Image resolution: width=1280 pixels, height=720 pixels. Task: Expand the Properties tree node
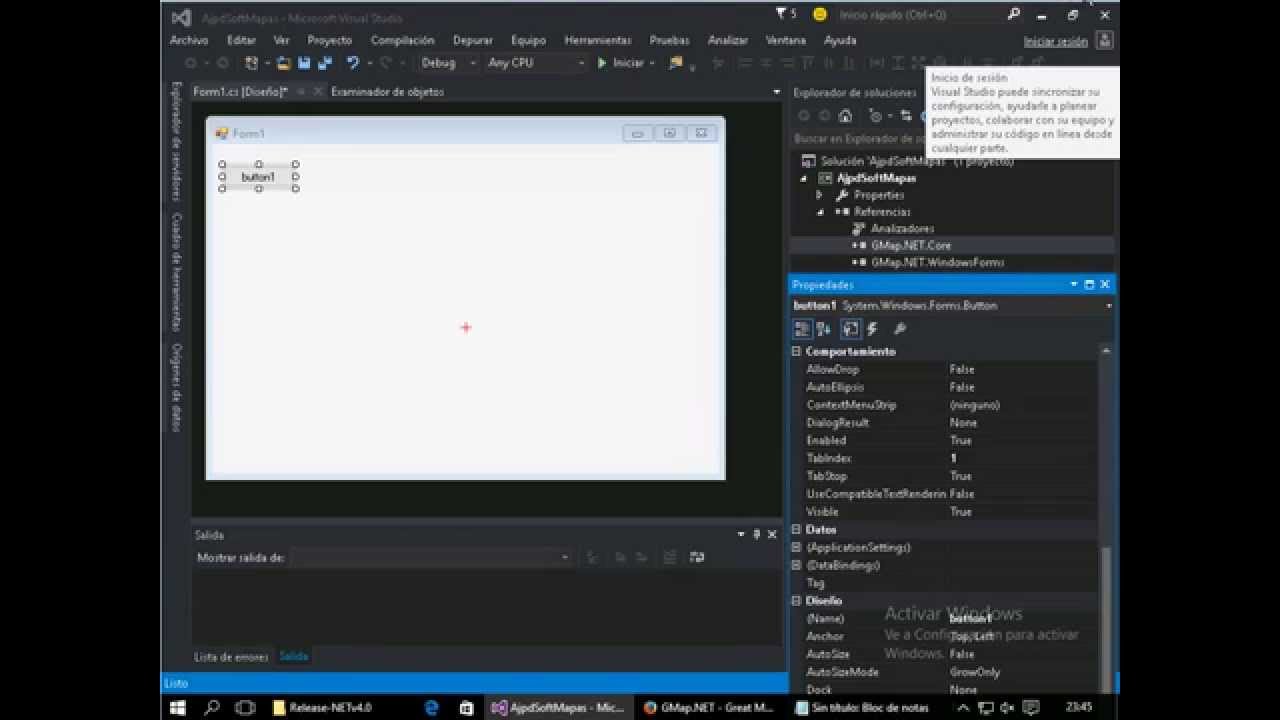819,195
